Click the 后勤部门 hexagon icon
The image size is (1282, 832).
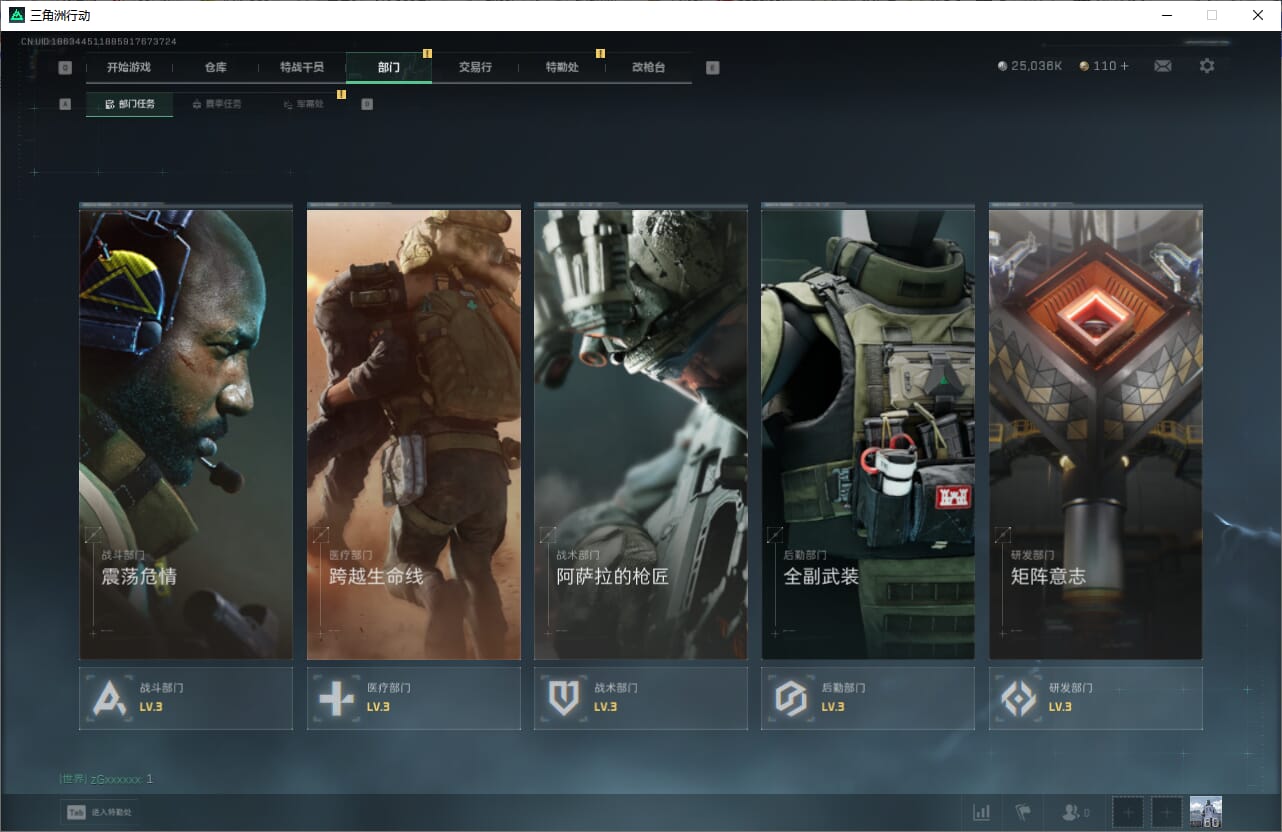[791, 698]
